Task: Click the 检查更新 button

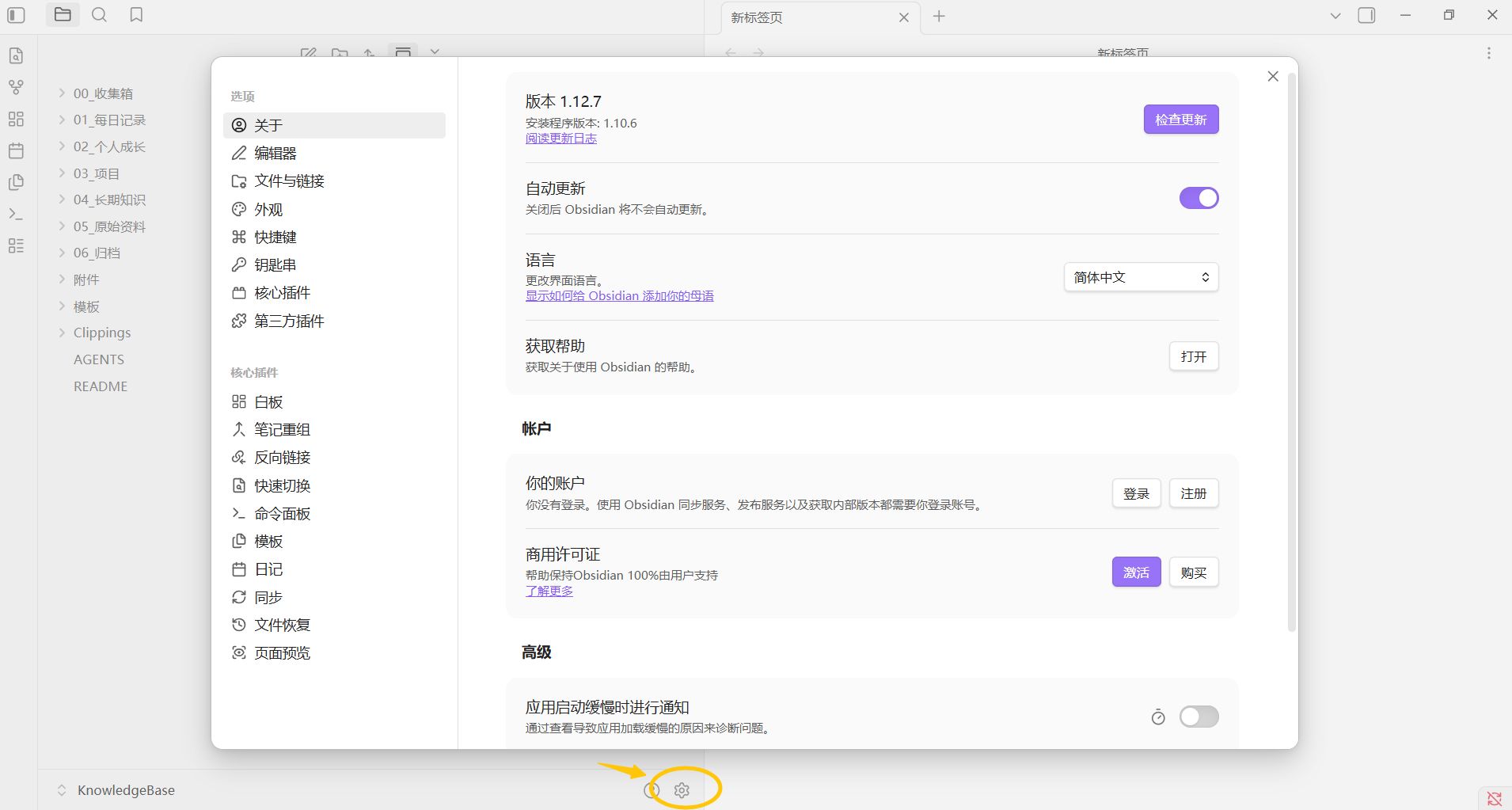Action: [1180, 120]
